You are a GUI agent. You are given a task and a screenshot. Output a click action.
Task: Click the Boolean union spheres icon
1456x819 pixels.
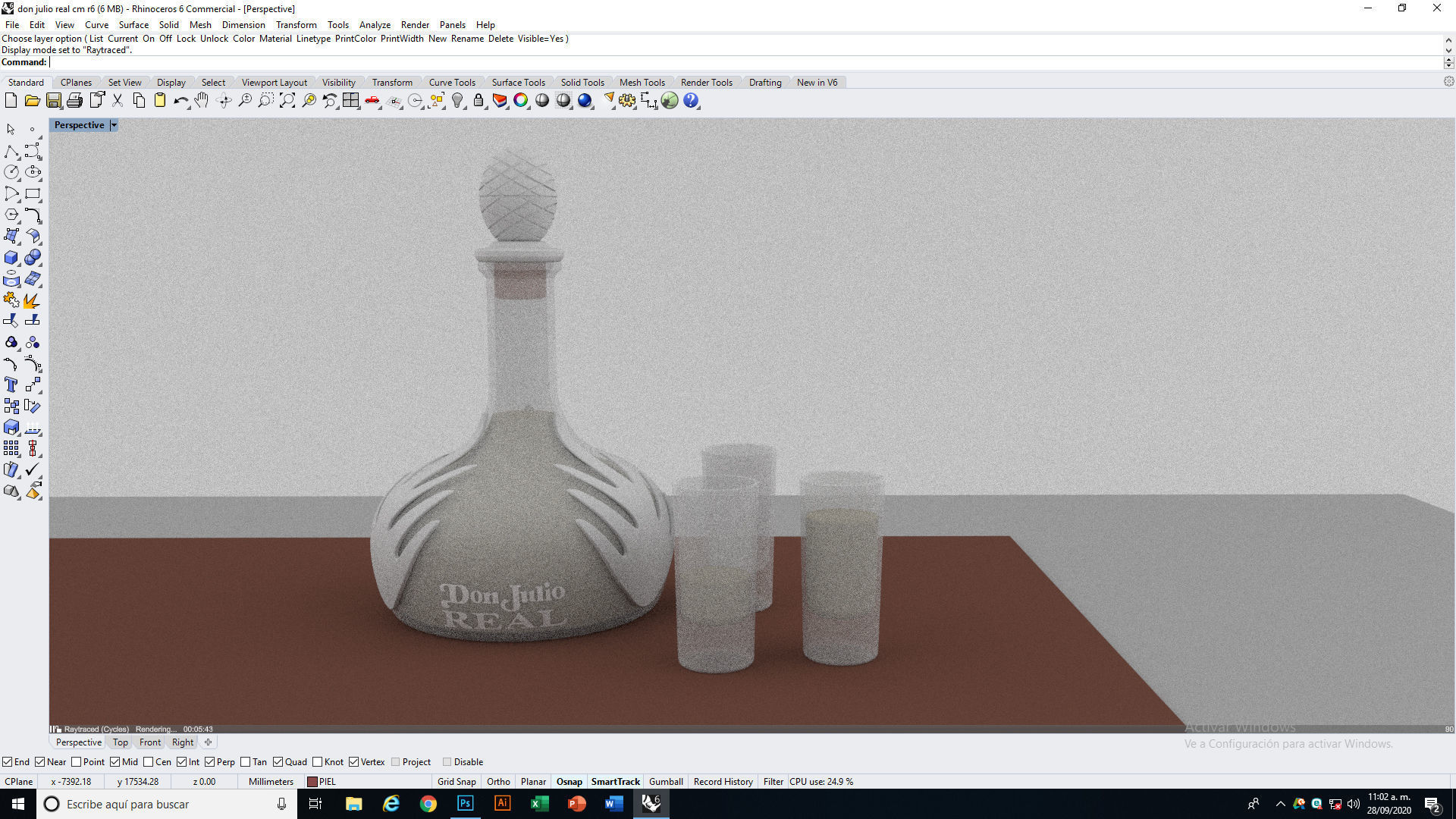click(33, 258)
